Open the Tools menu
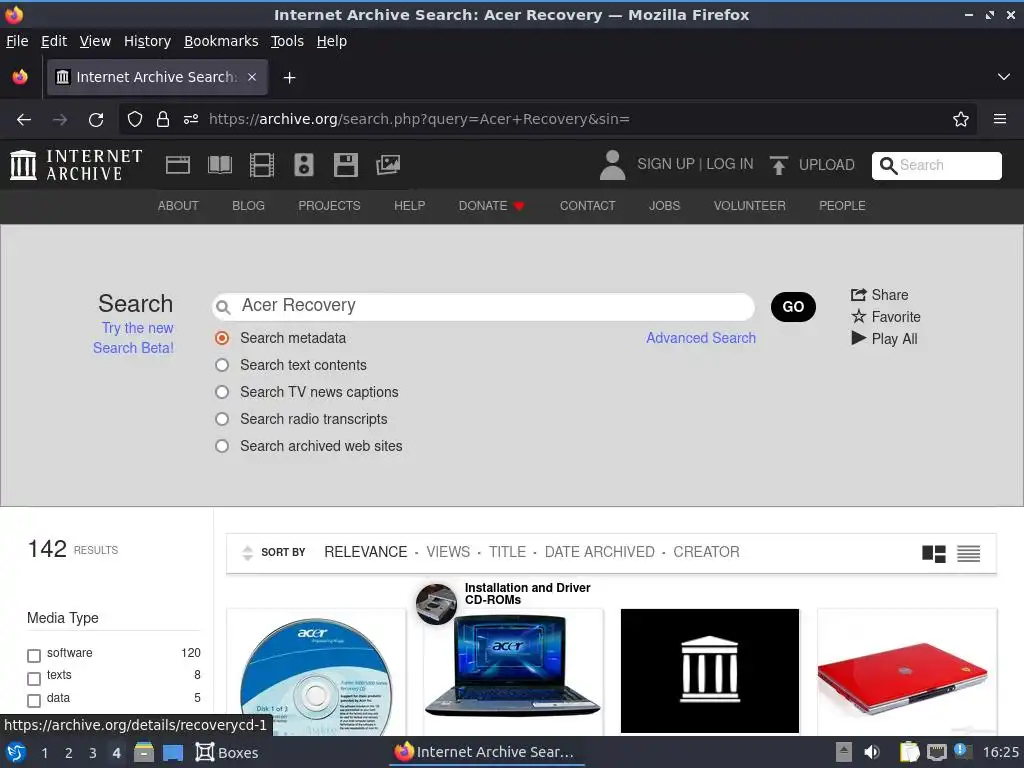This screenshot has width=1024, height=768. [287, 41]
